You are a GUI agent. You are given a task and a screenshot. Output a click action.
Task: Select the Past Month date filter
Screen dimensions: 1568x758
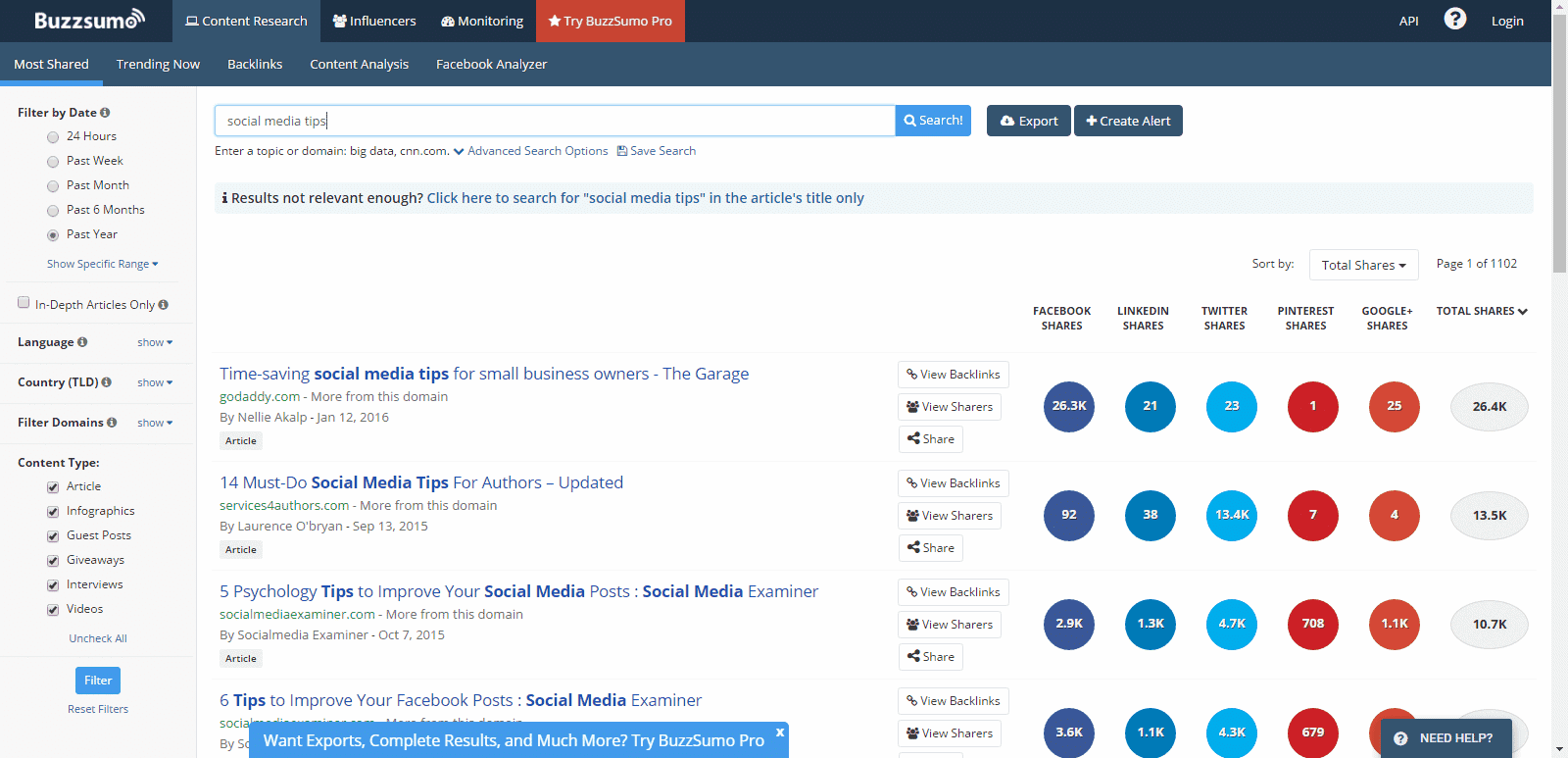(53, 186)
